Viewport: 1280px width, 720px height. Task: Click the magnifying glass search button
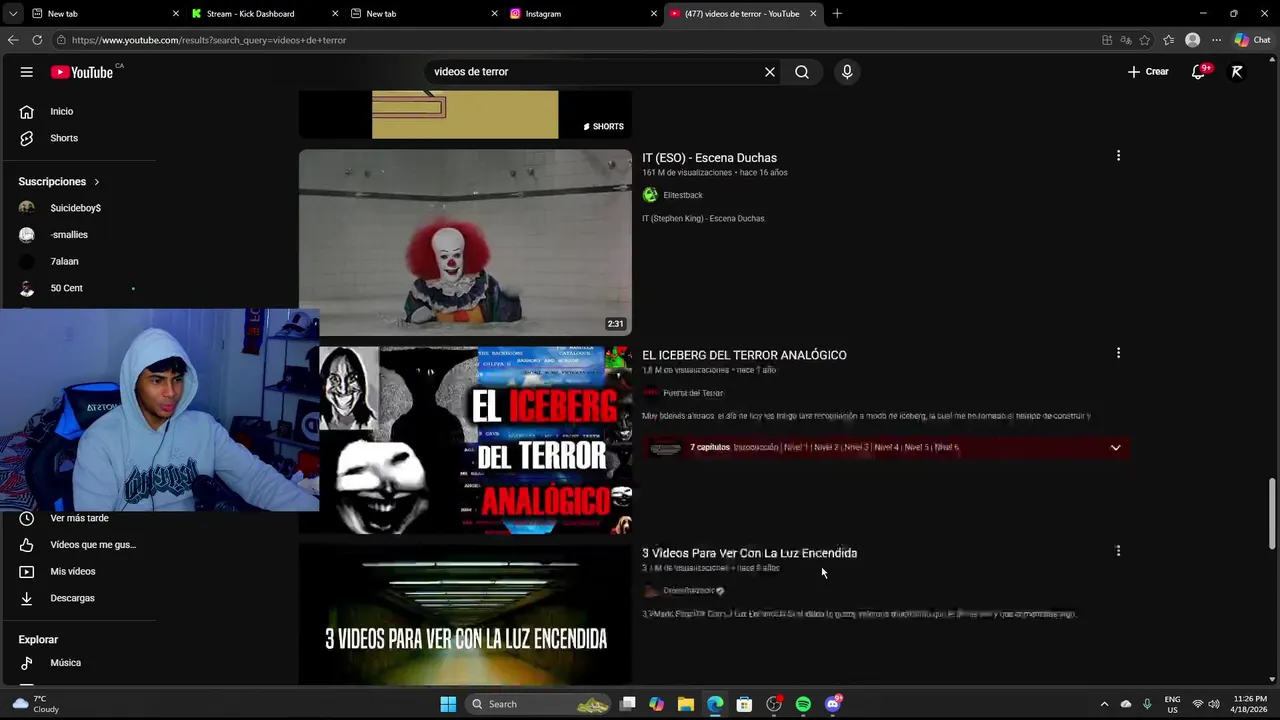(x=802, y=72)
